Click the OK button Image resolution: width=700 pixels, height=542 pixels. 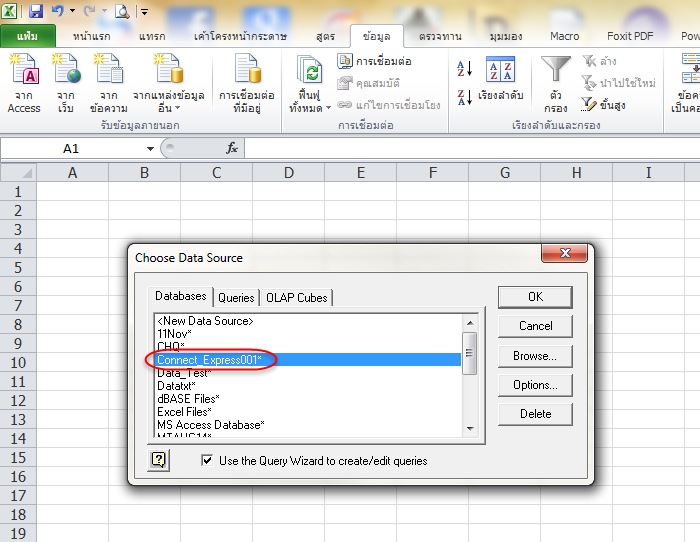pos(535,297)
